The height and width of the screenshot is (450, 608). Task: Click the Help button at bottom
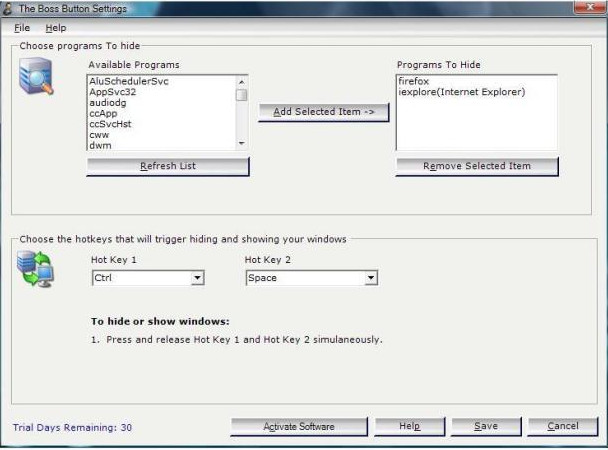pyautogui.click(x=410, y=427)
